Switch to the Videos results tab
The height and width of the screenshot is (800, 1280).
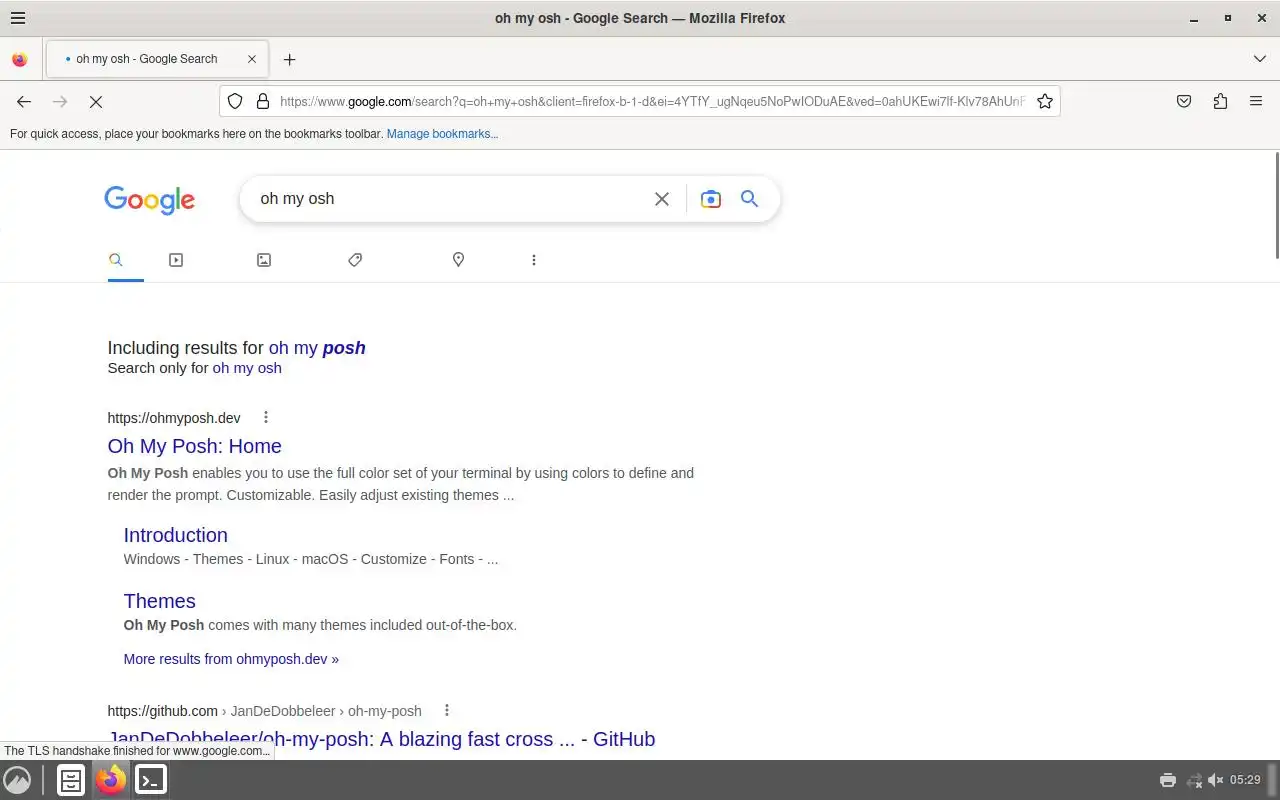tap(176, 260)
